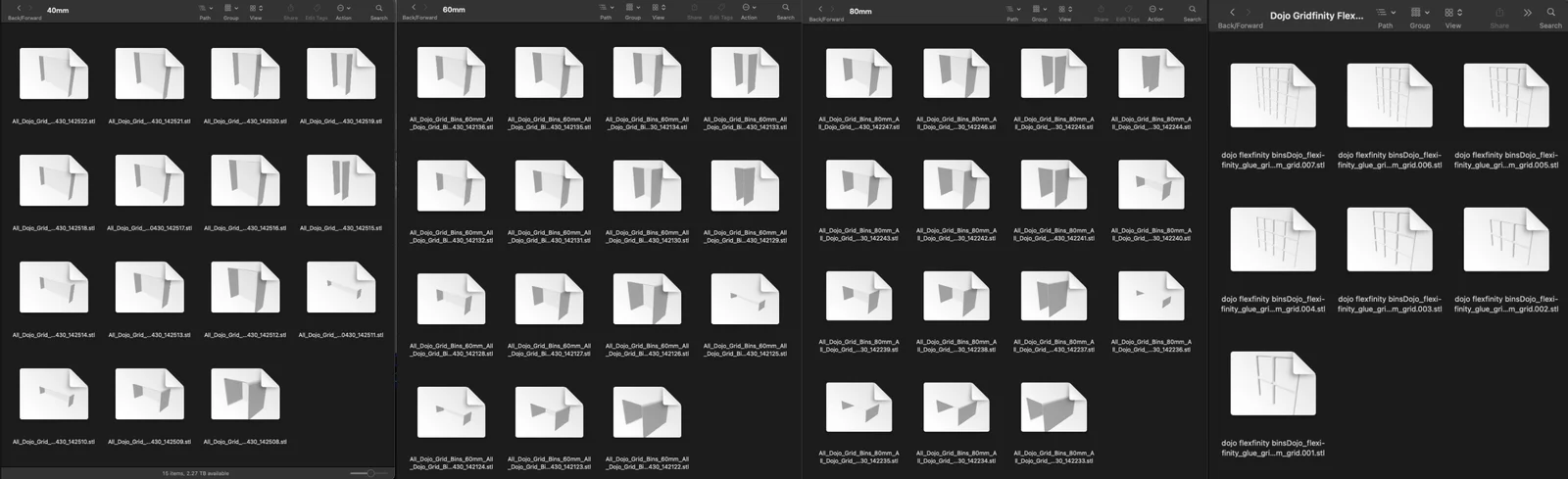The height and width of the screenshot is (479, 1568).
Task: Click Edit Tags in the 80mm window
Action: (x=1128, y=9)
